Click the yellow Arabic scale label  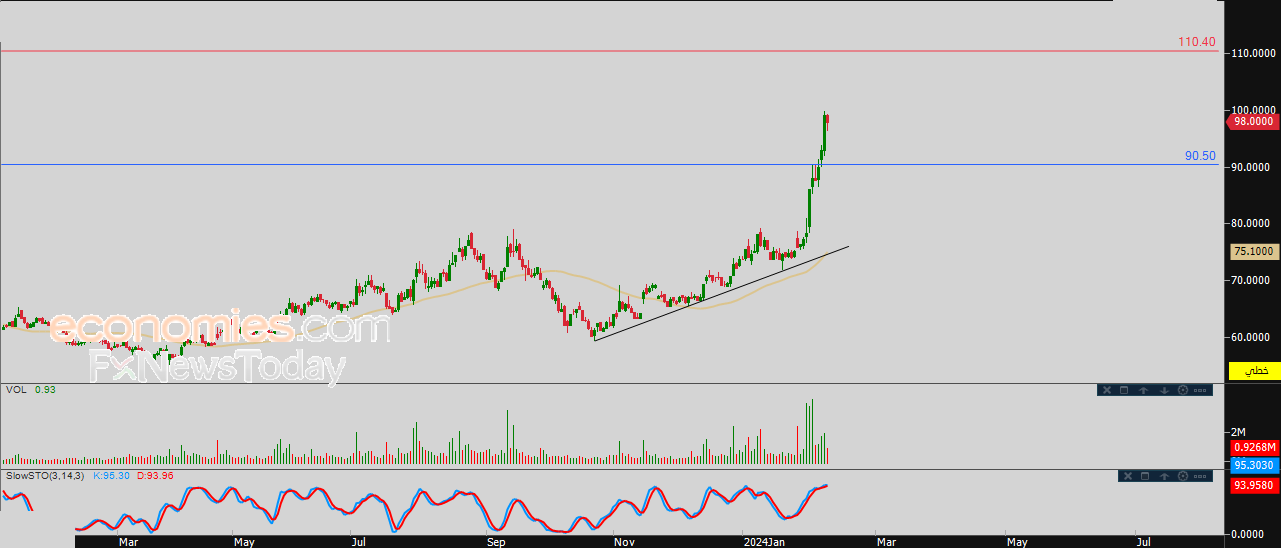coord(1255,371)
